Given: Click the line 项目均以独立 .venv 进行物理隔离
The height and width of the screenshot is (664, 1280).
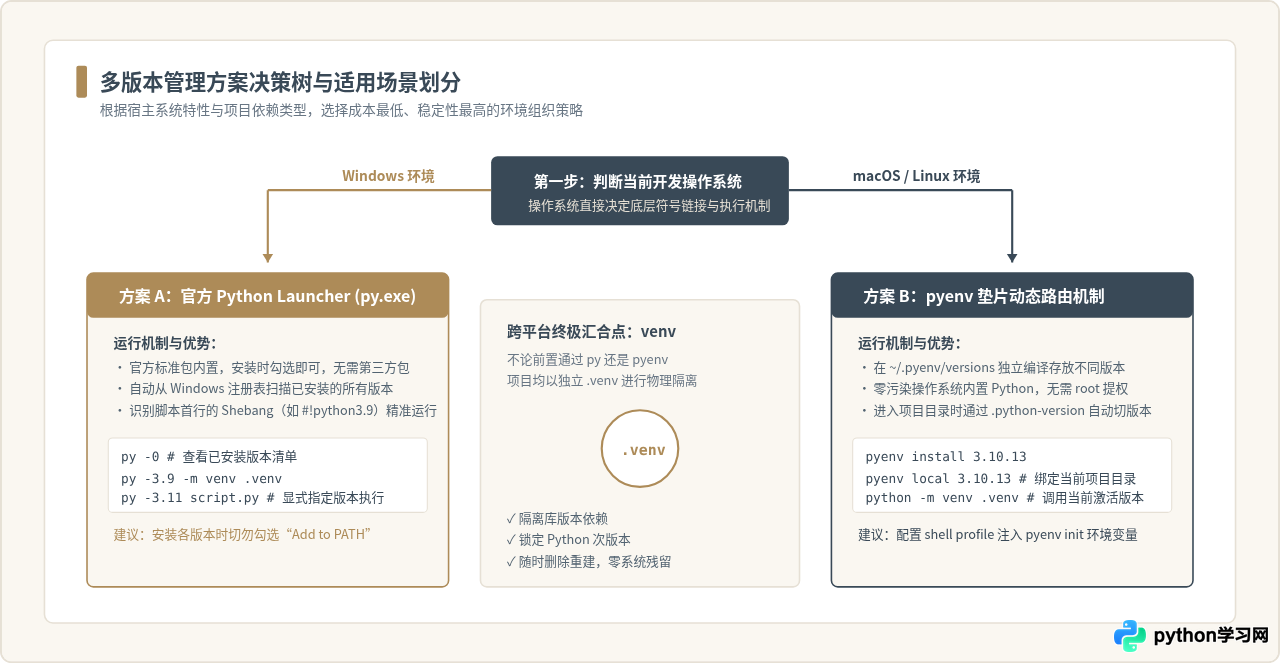Looking at the screenshot, I should (x=602, y=381).
